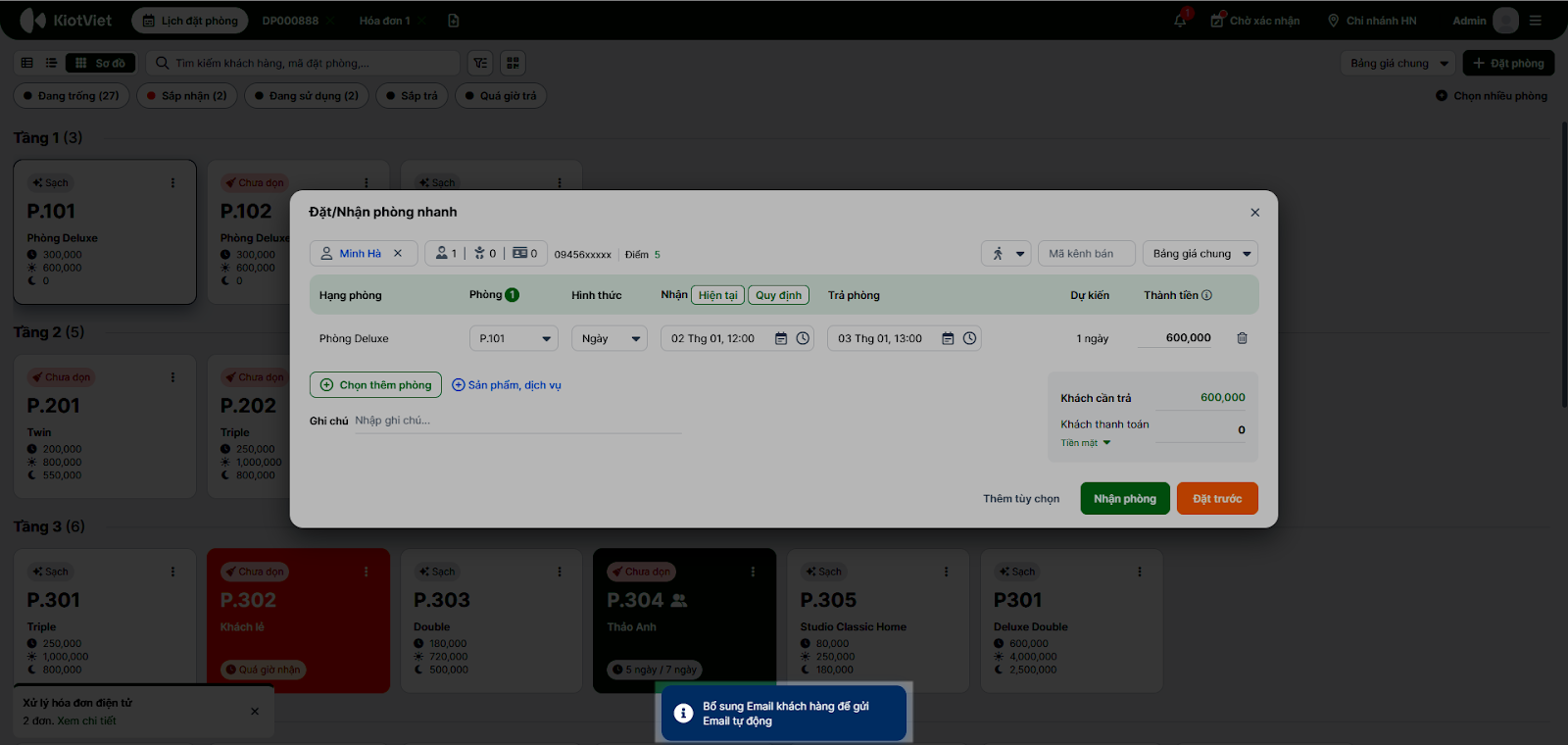This screenshot has height=745, width=1568.
Task: Switch to list view icon
Action: (x=51, y=63)
